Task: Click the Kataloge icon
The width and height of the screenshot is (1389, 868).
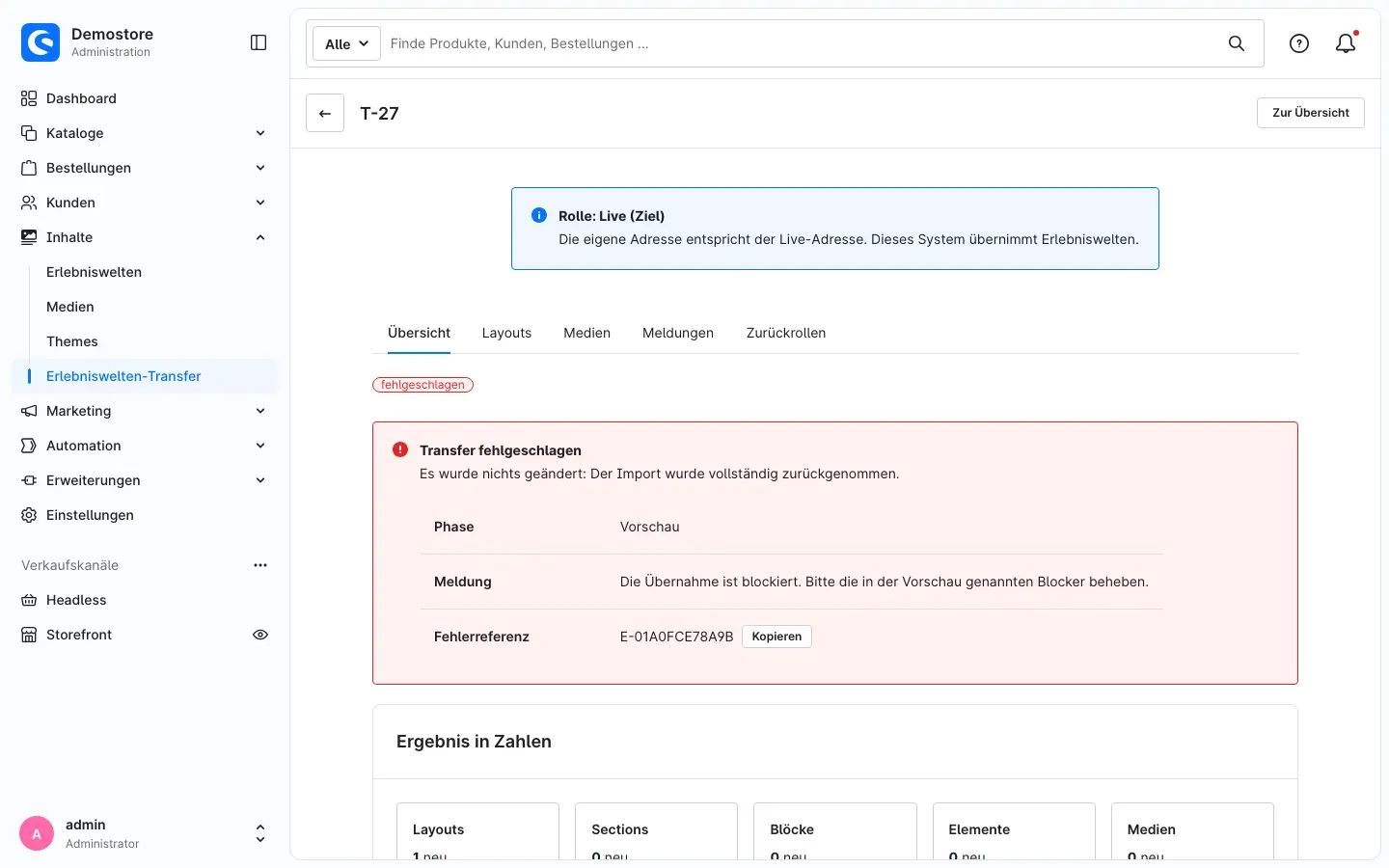Action: click(x=29, y=133)
